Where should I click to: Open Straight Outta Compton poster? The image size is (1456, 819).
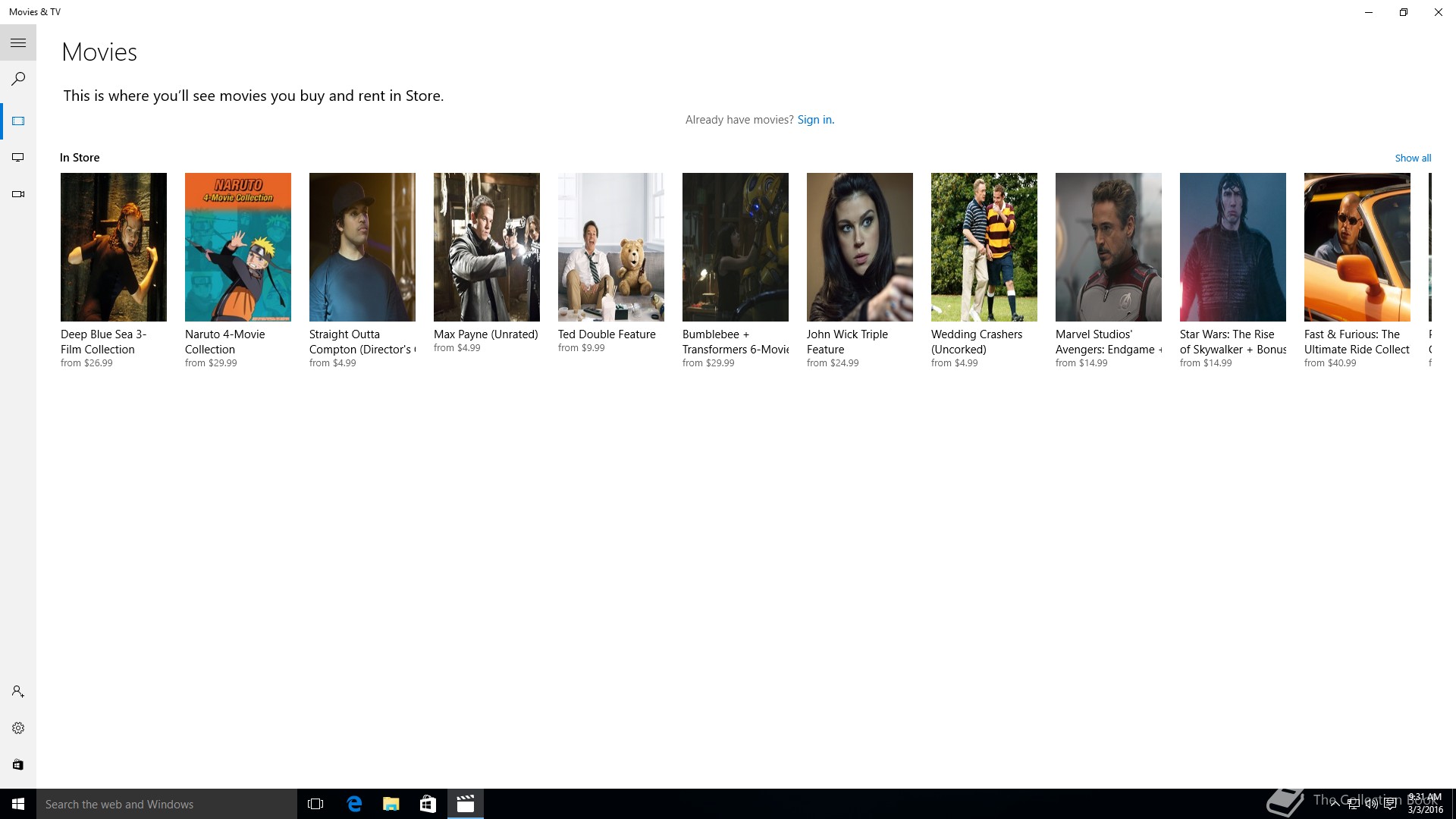click(362, 247)
